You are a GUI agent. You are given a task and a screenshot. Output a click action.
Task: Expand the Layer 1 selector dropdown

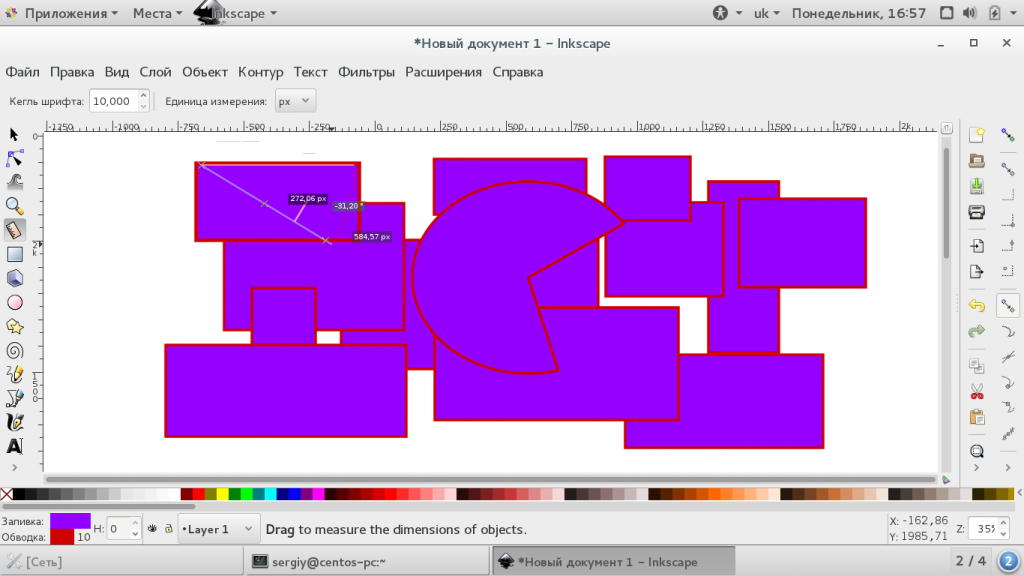pyautogui.click(x=217, y=529)
